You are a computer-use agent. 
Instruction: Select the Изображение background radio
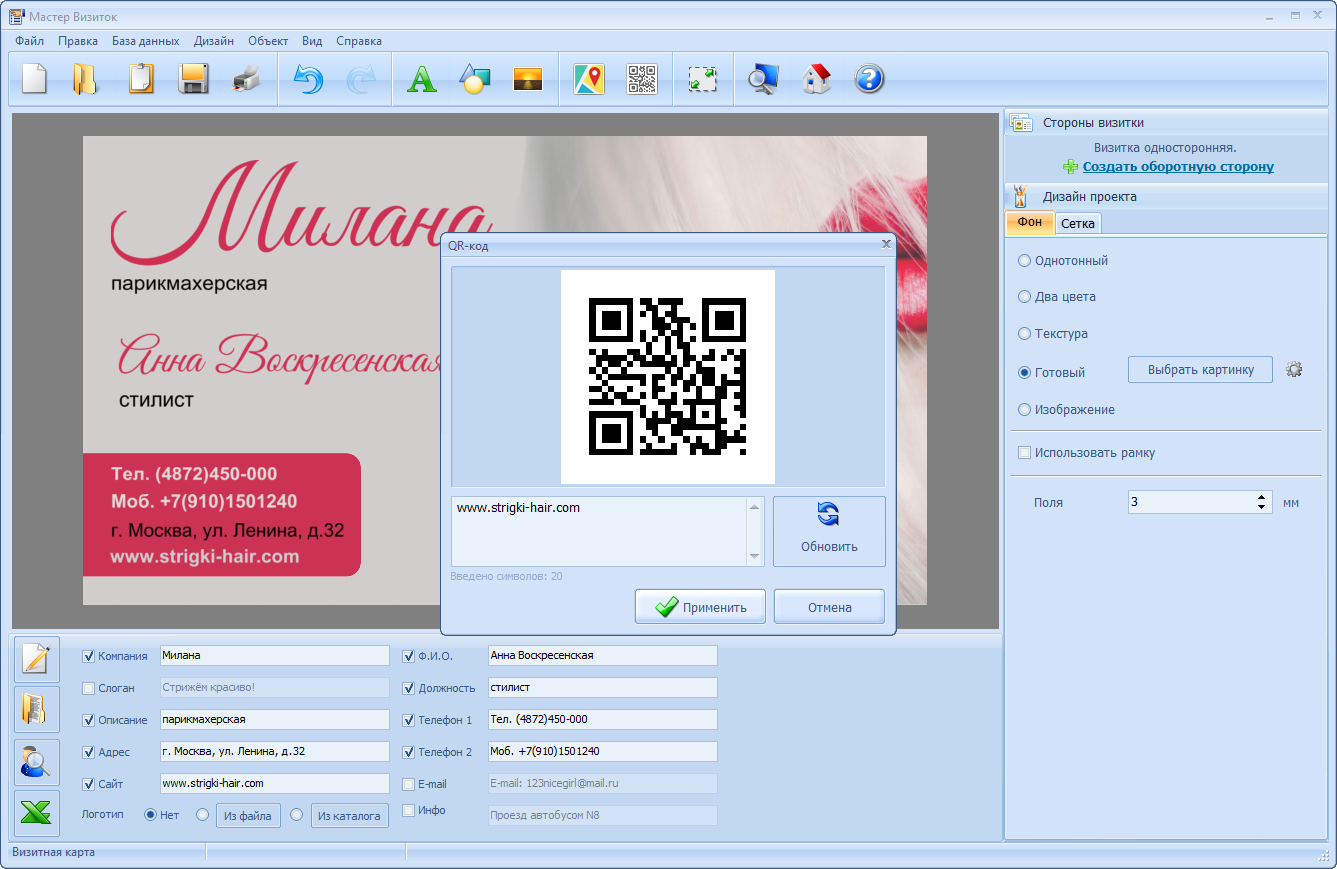point(1024,410)
